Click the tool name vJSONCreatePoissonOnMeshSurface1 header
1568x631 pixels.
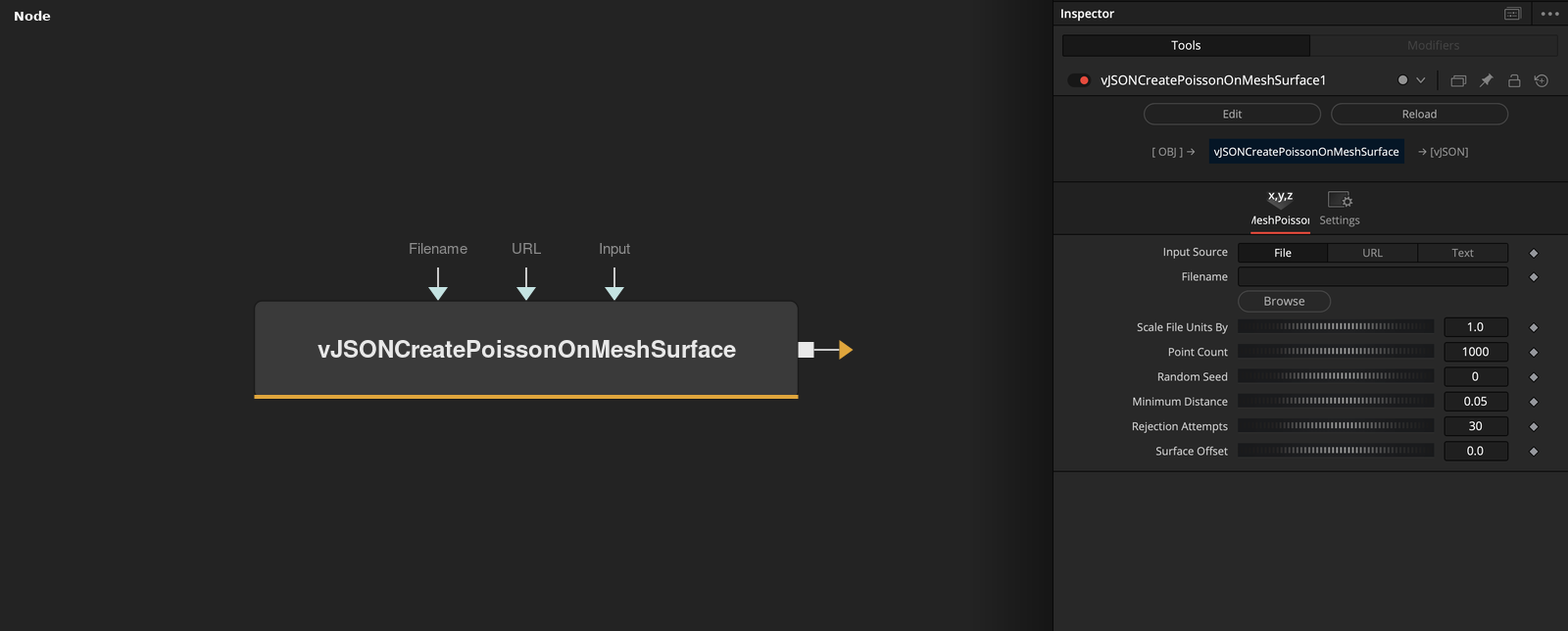point(1213,80)
